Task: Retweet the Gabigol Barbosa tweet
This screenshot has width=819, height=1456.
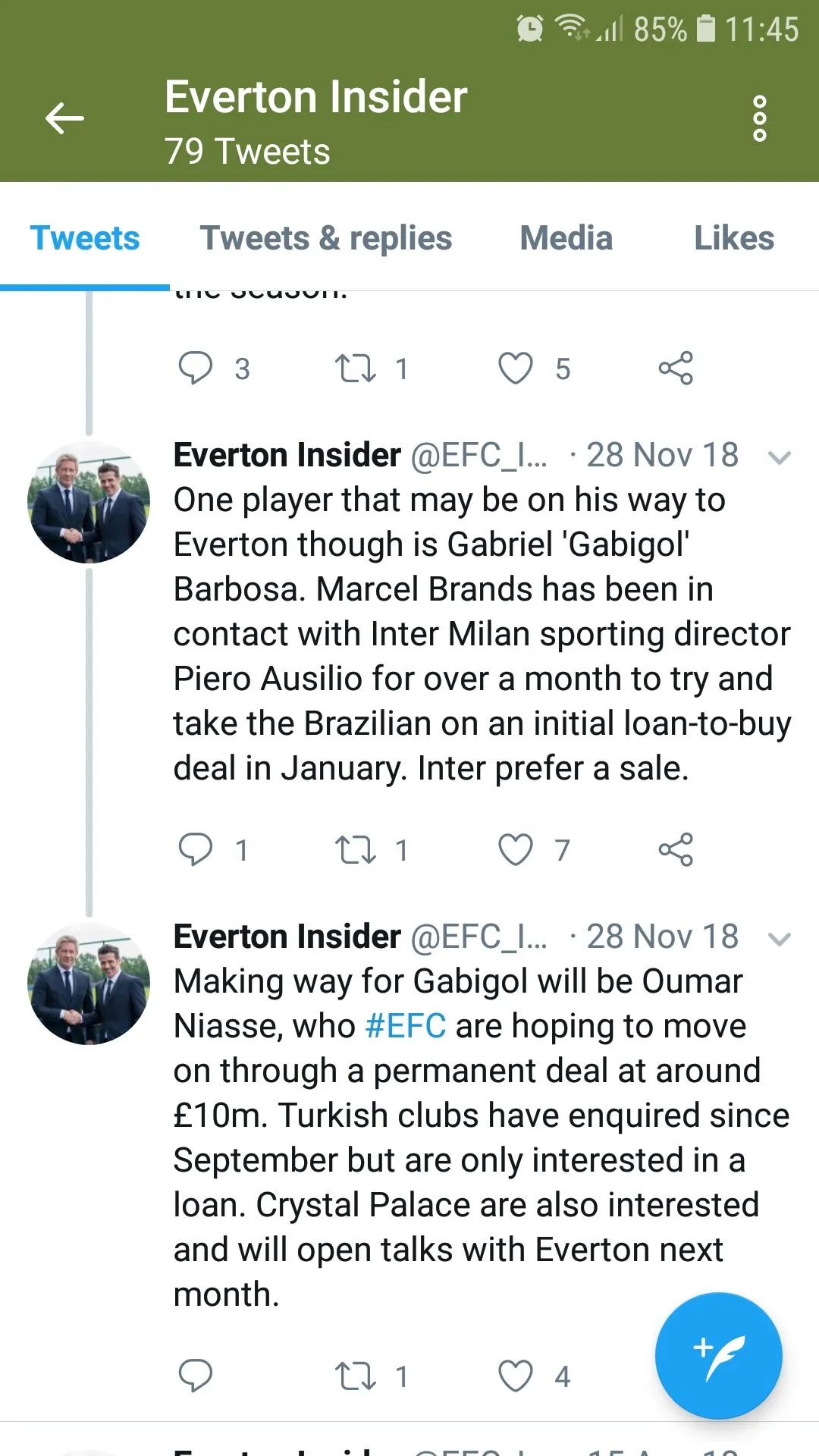Action: (356, 849)
